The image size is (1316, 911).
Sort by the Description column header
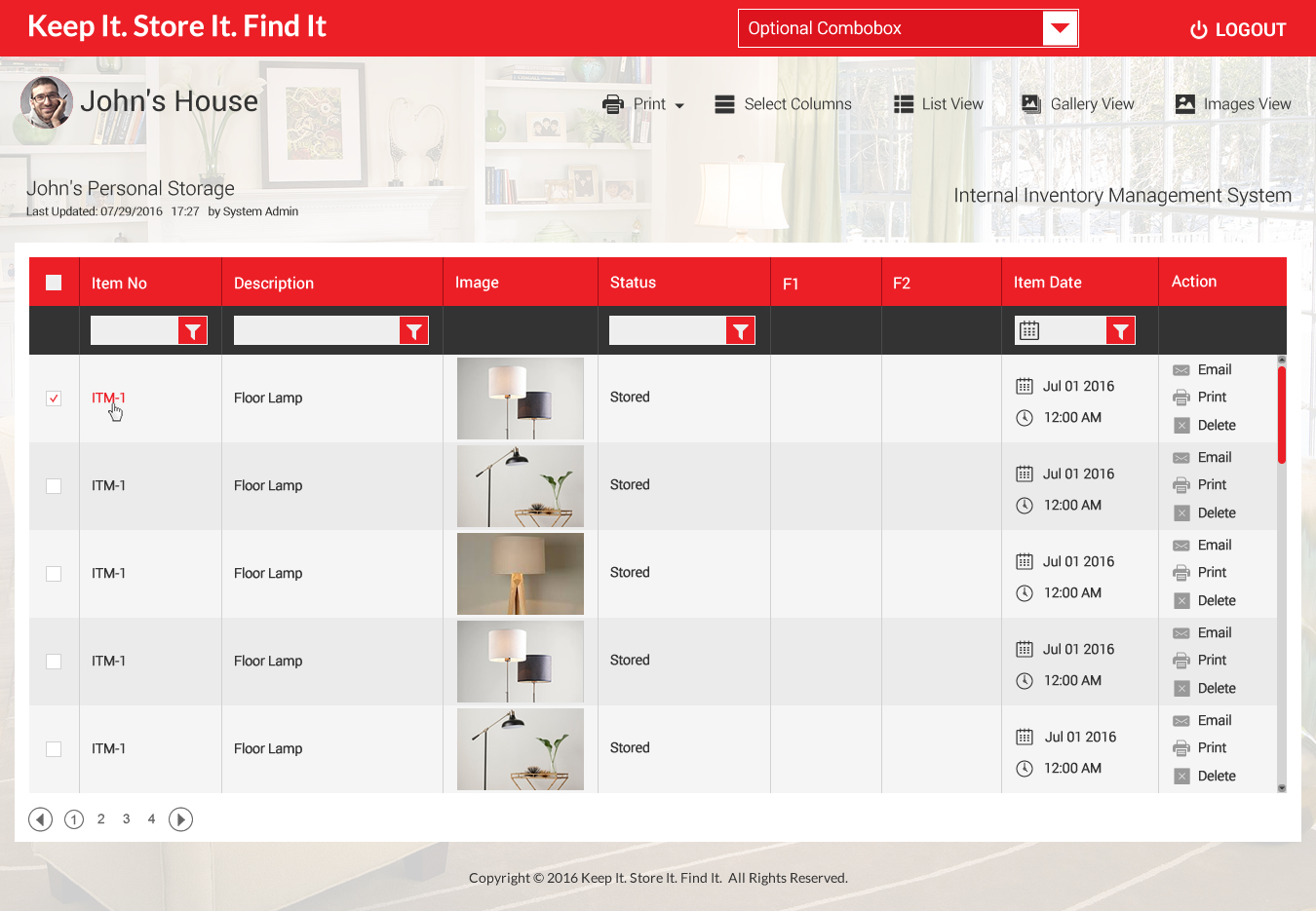(273, 282)
